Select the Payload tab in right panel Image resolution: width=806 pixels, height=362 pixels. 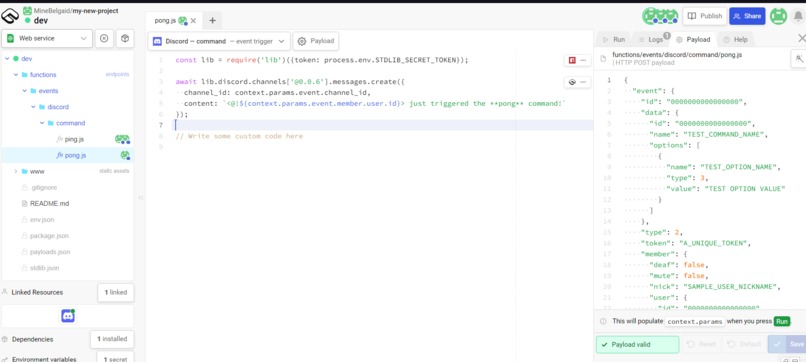point(693,39)
